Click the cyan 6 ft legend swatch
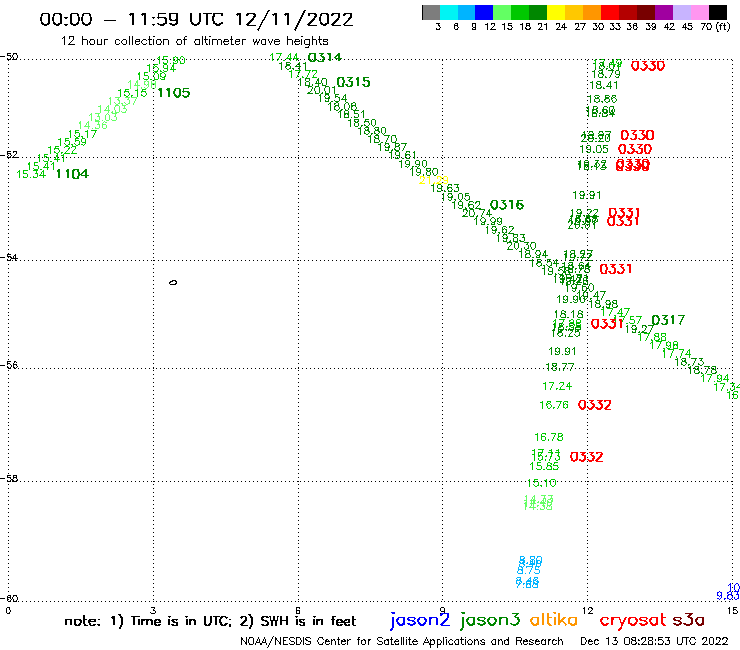740x650 pixels. (x=449, y=12)
